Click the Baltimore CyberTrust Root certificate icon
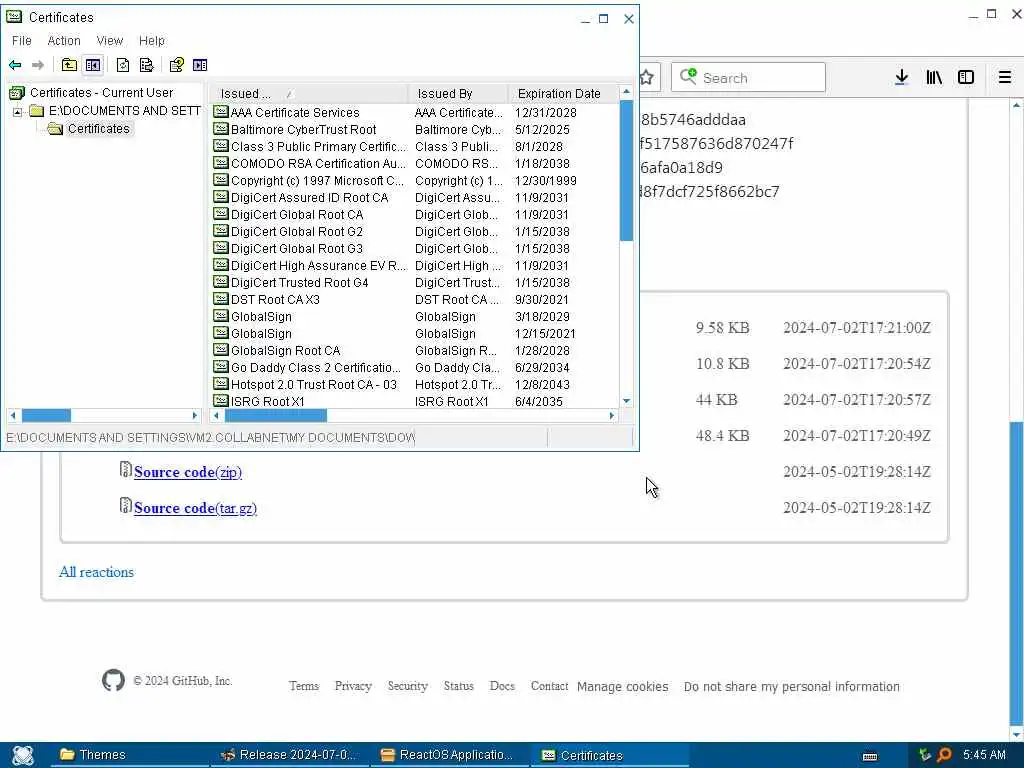Viewport: 1024px width, 768px height. click(221, 129)
